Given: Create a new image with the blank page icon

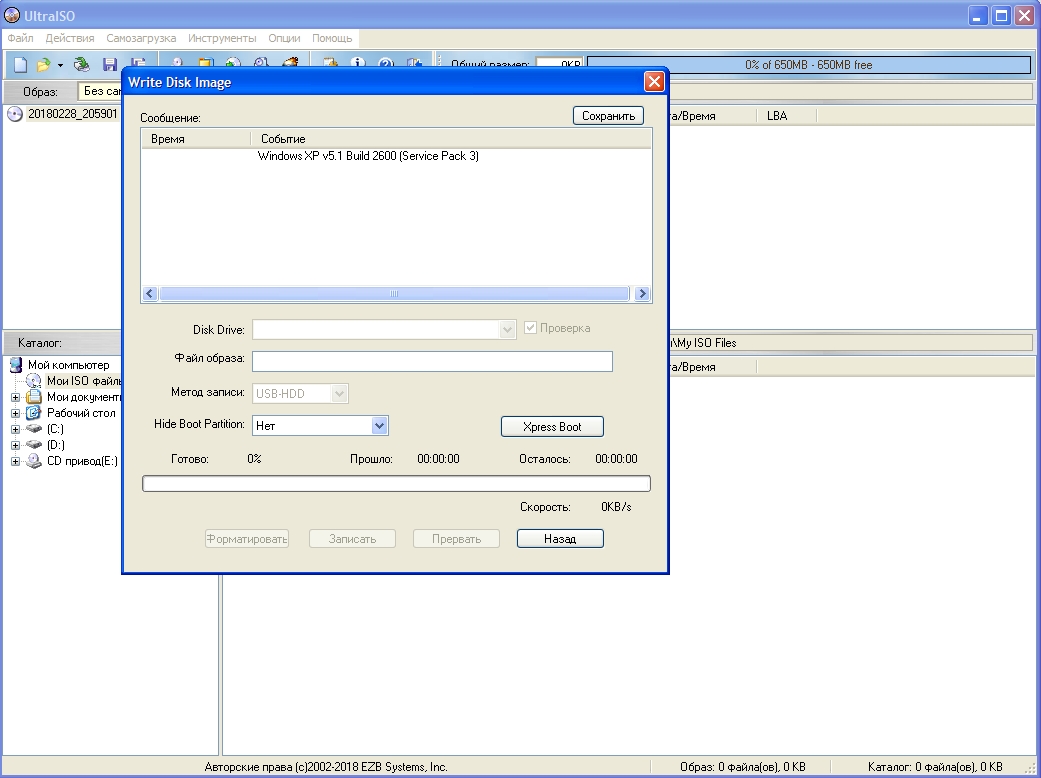Looking at the screenshot, I should tap(21, 64).
